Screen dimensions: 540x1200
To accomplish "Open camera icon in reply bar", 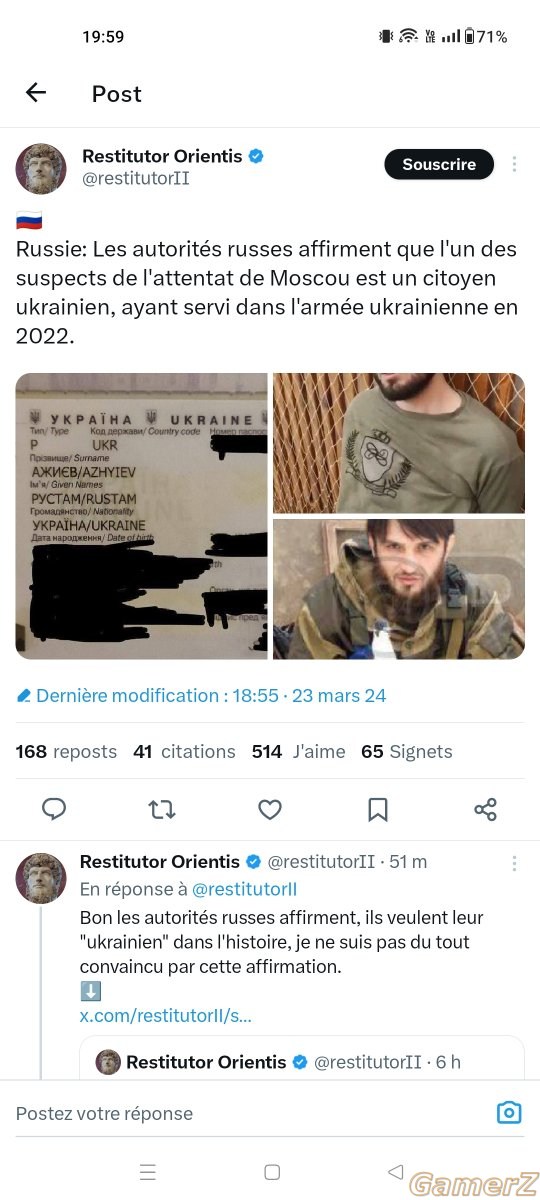I will (509, 1113).
